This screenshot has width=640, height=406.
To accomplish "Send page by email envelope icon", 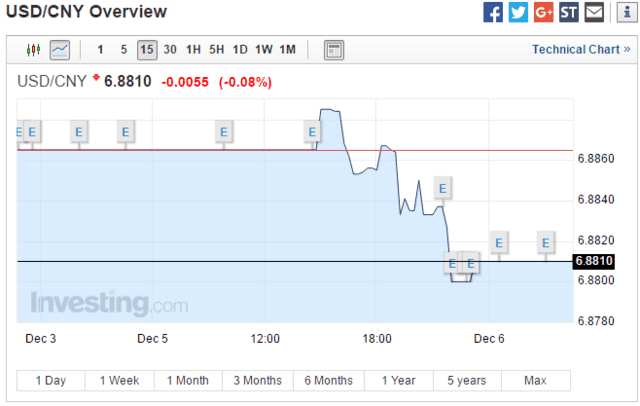I will [594, 12].
